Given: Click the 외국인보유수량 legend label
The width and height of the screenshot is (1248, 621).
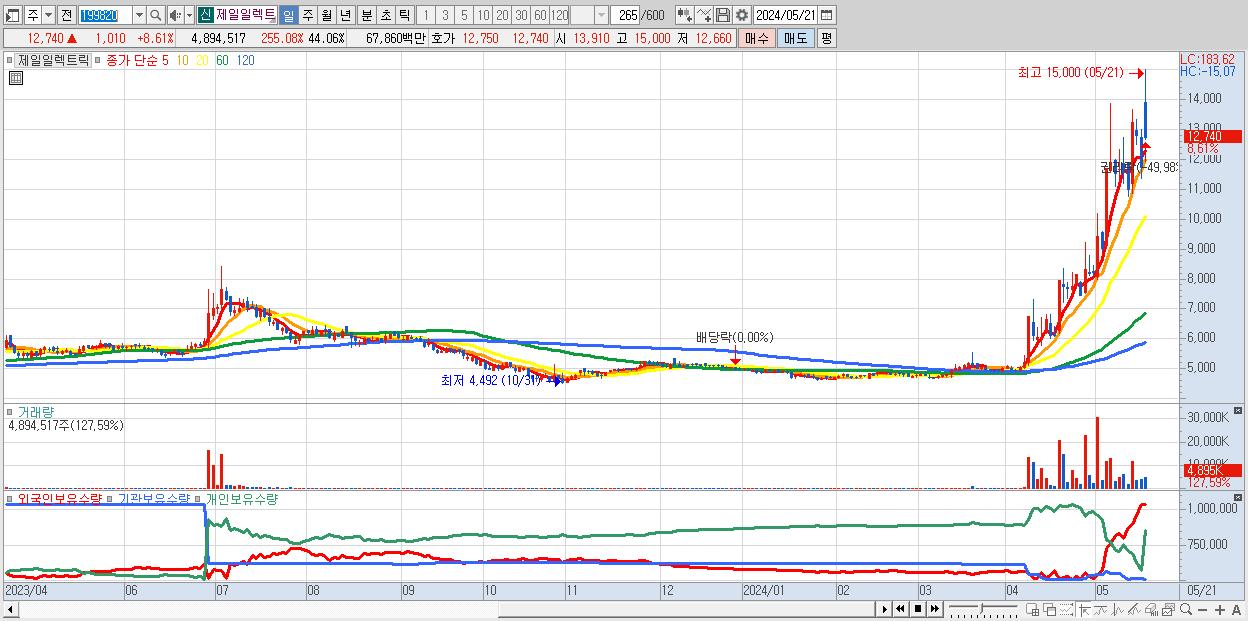Looking at the screenshot, I should (59, 498).
